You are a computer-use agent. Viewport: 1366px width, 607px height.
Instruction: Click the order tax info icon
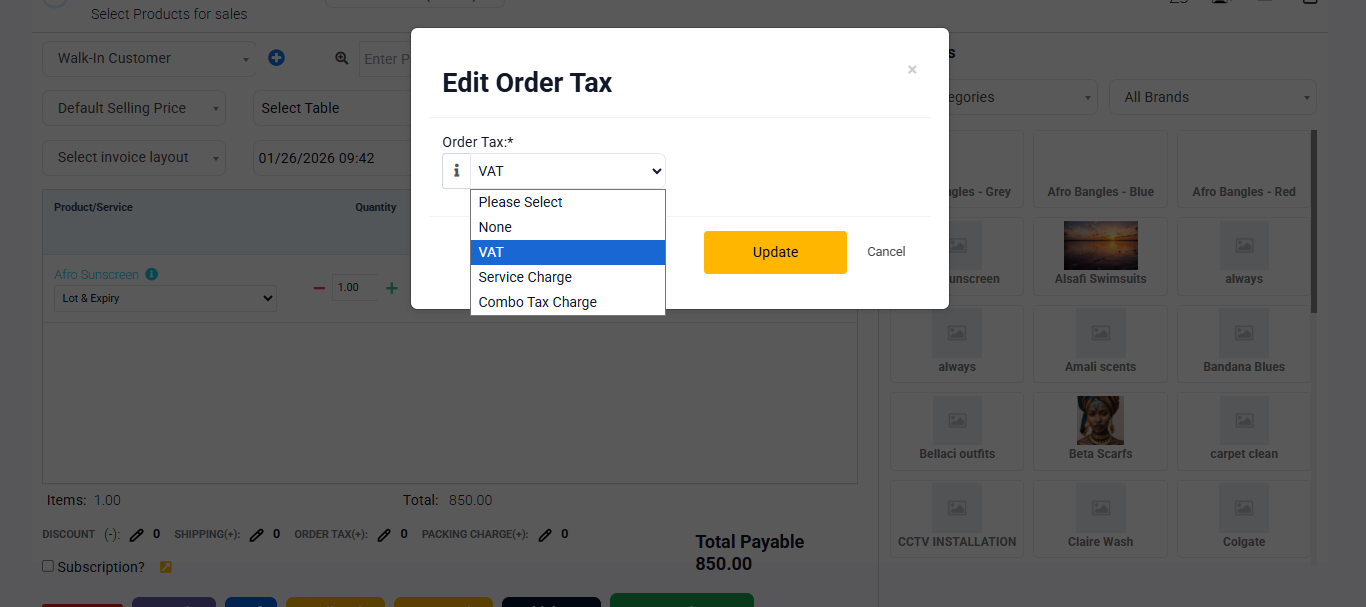456,171
